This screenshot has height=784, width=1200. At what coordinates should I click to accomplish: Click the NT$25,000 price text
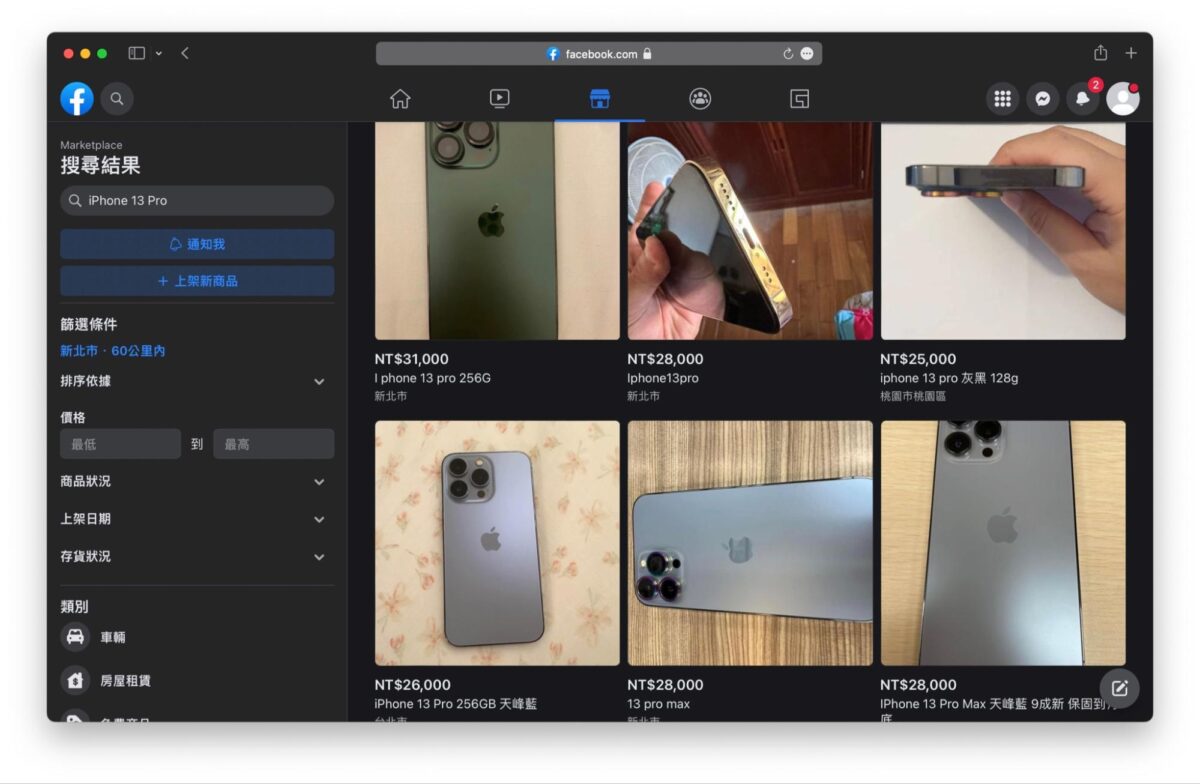(918, 359)
